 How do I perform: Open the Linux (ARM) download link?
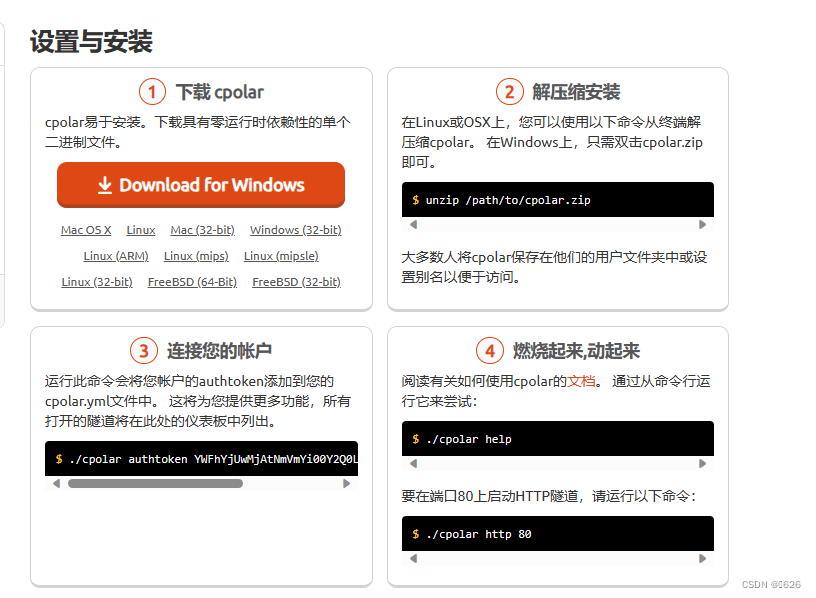[116, 256]
